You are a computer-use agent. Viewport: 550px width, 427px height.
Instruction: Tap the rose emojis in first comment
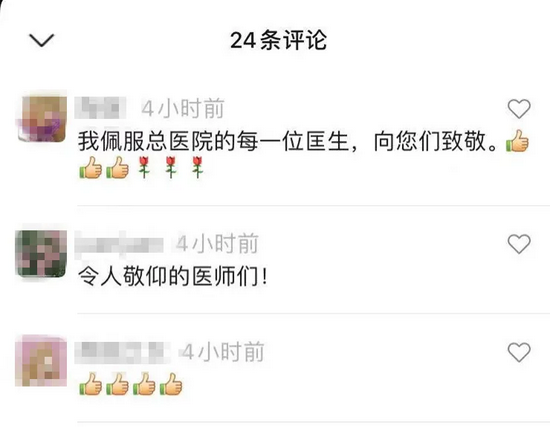171,167
